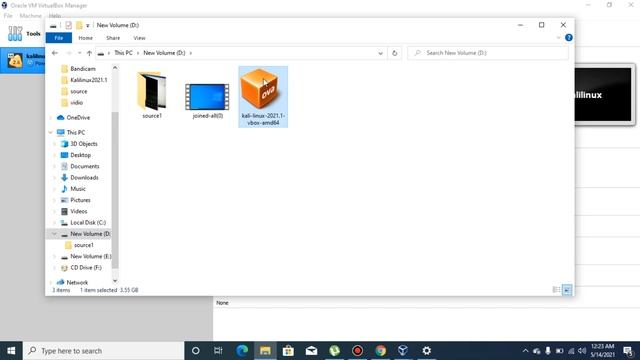640x360 pixels.
Task: Open Documents in navigation pane
Action: pyautogui.click(x=84, y=166)
